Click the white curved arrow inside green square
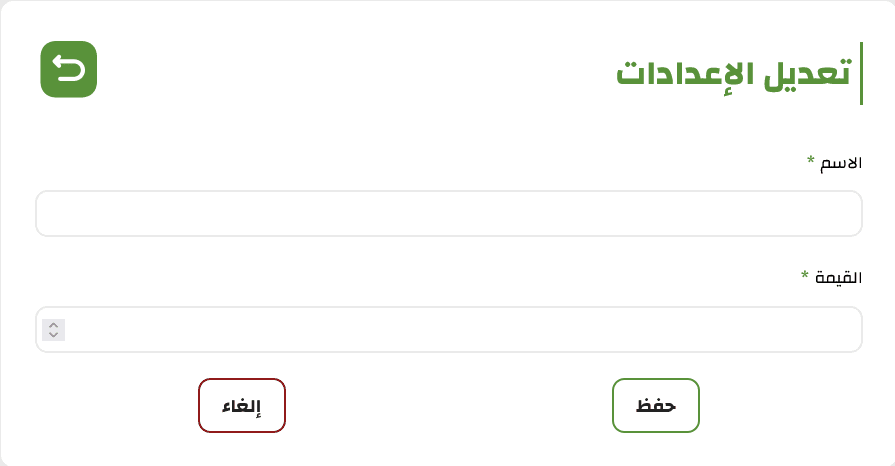895x466 pixels. (x=68, y=69)
